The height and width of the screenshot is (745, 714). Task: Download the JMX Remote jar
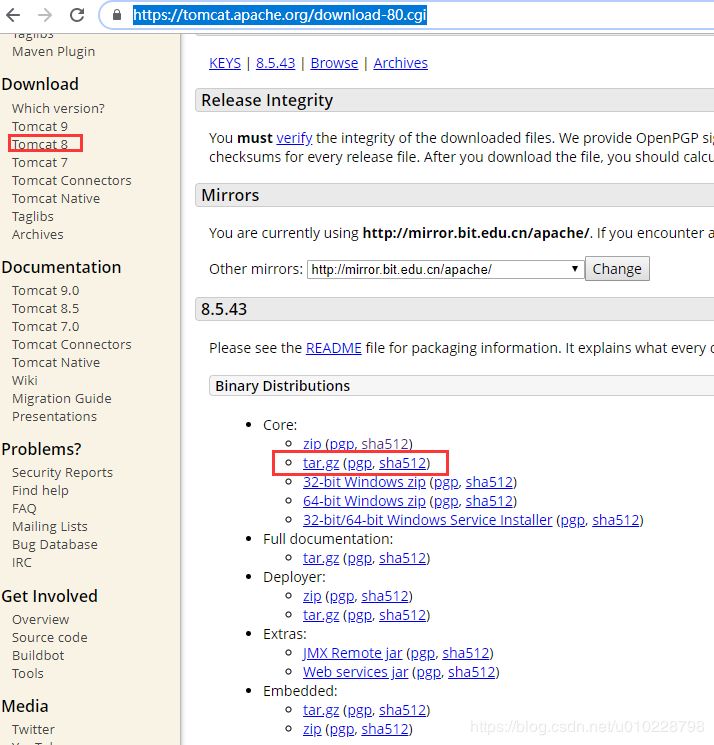(x=352, y=653)
